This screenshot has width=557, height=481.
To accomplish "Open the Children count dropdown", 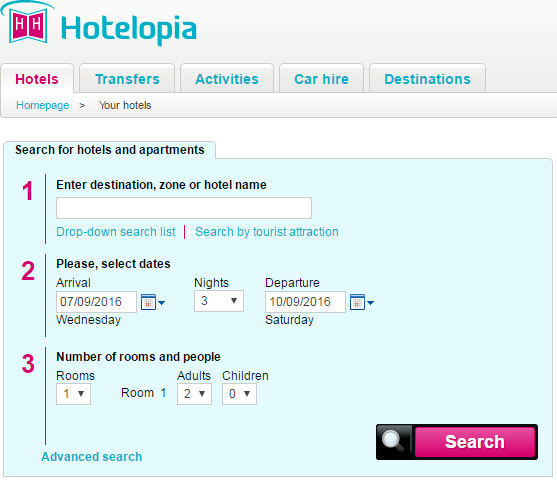I will (x=239, y=394).
